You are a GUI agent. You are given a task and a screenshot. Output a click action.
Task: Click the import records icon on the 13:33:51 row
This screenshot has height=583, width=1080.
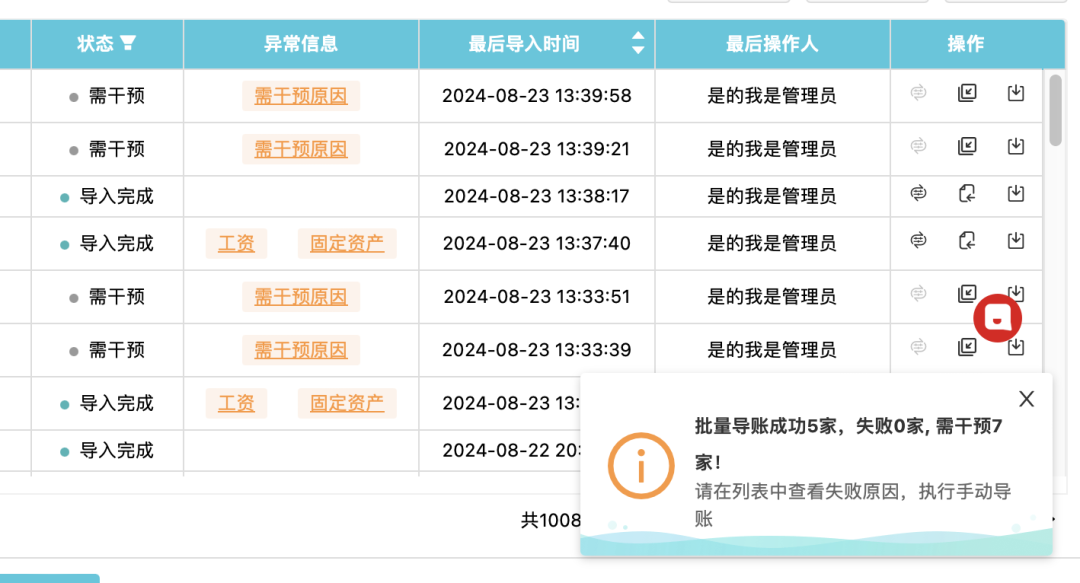[967, 295]
